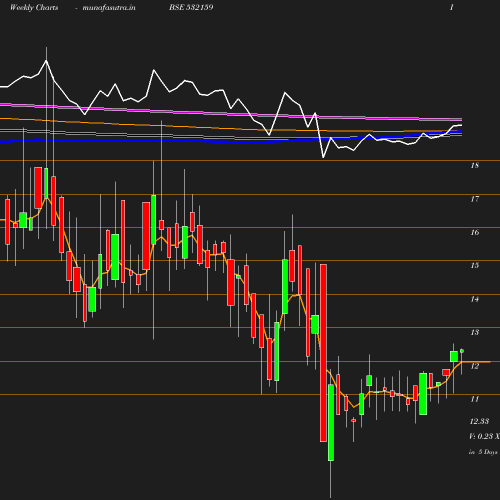Click the tallest red candle near 12 level
The image size is (500, 500).
[x=323, y=353]
